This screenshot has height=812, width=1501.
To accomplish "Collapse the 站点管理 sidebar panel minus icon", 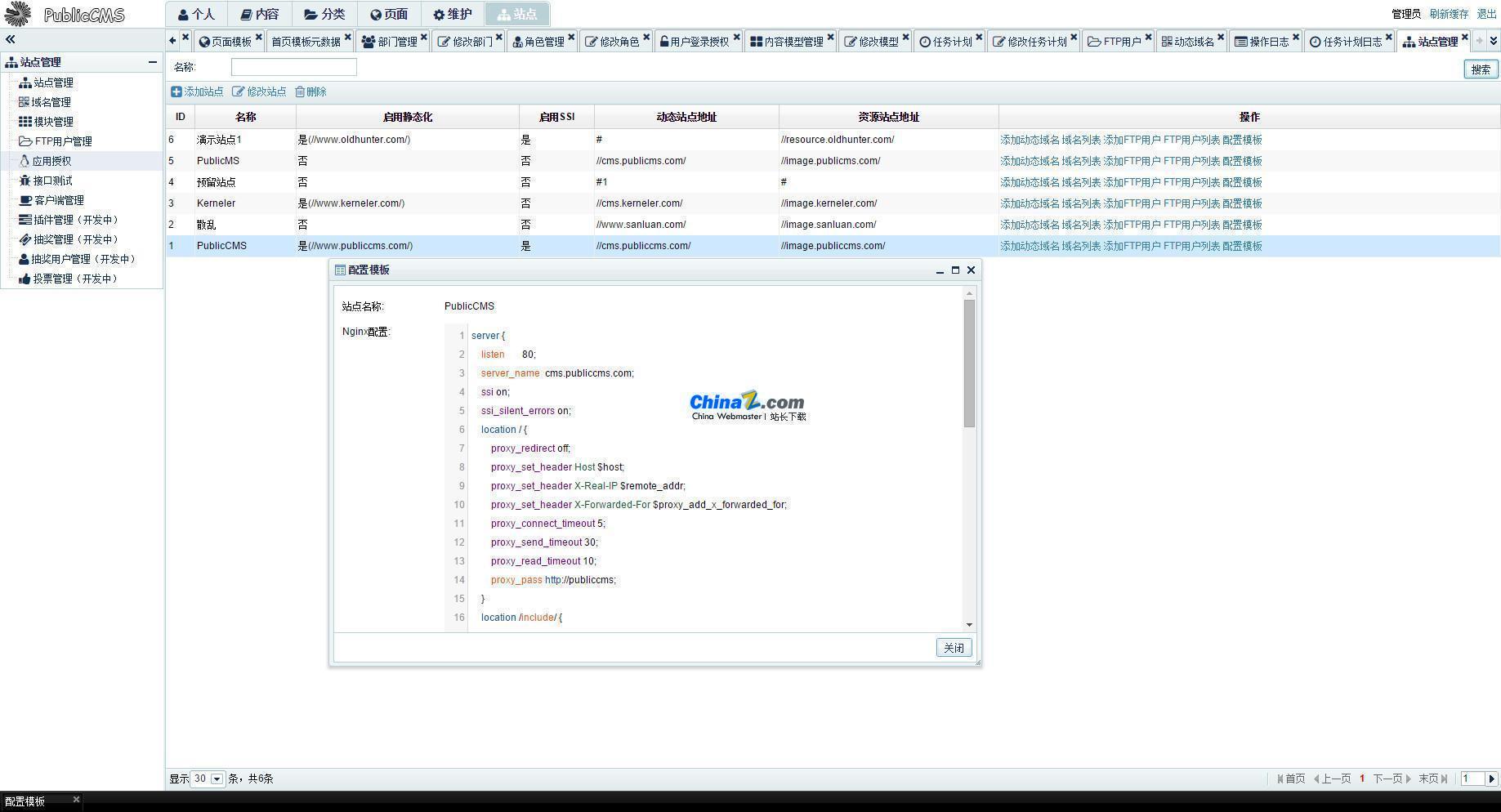I will pos(152,62).
